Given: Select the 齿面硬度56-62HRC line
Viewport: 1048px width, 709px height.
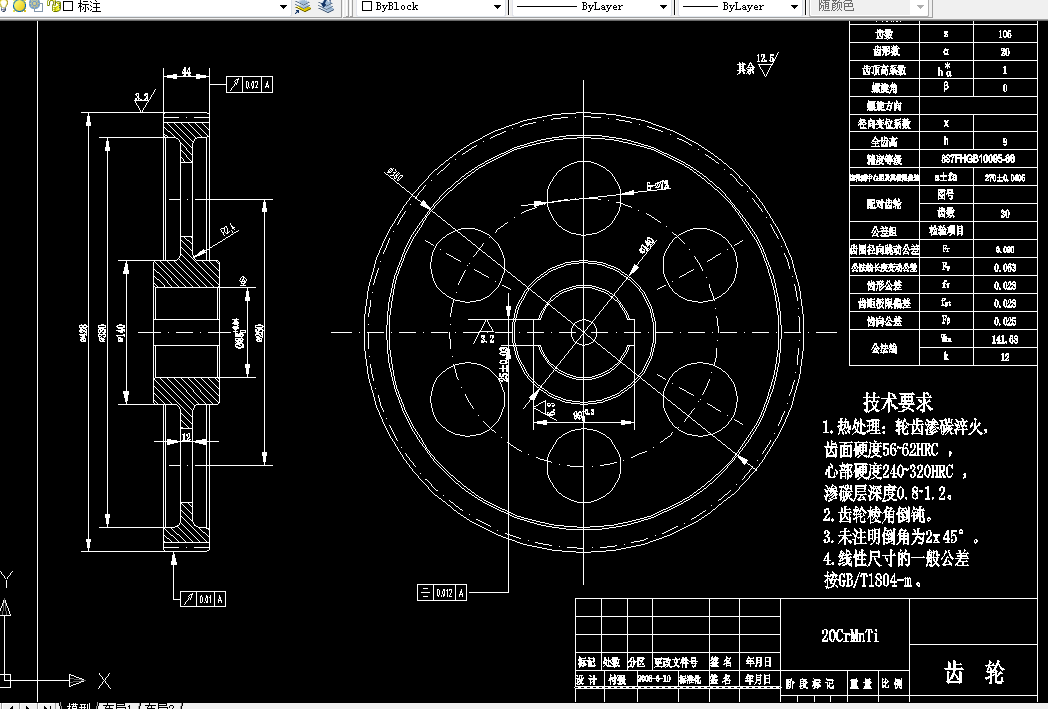Looking at the screenshot, I should tap(887, 449).
